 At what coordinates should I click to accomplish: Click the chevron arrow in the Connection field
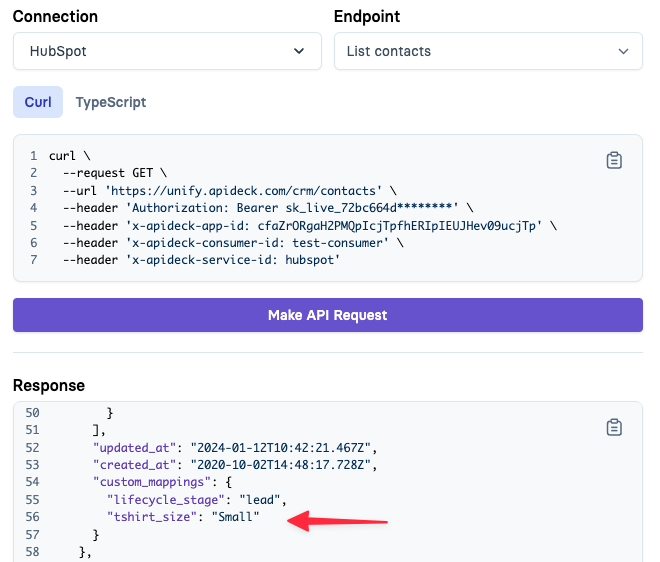(x=299, y=51)
